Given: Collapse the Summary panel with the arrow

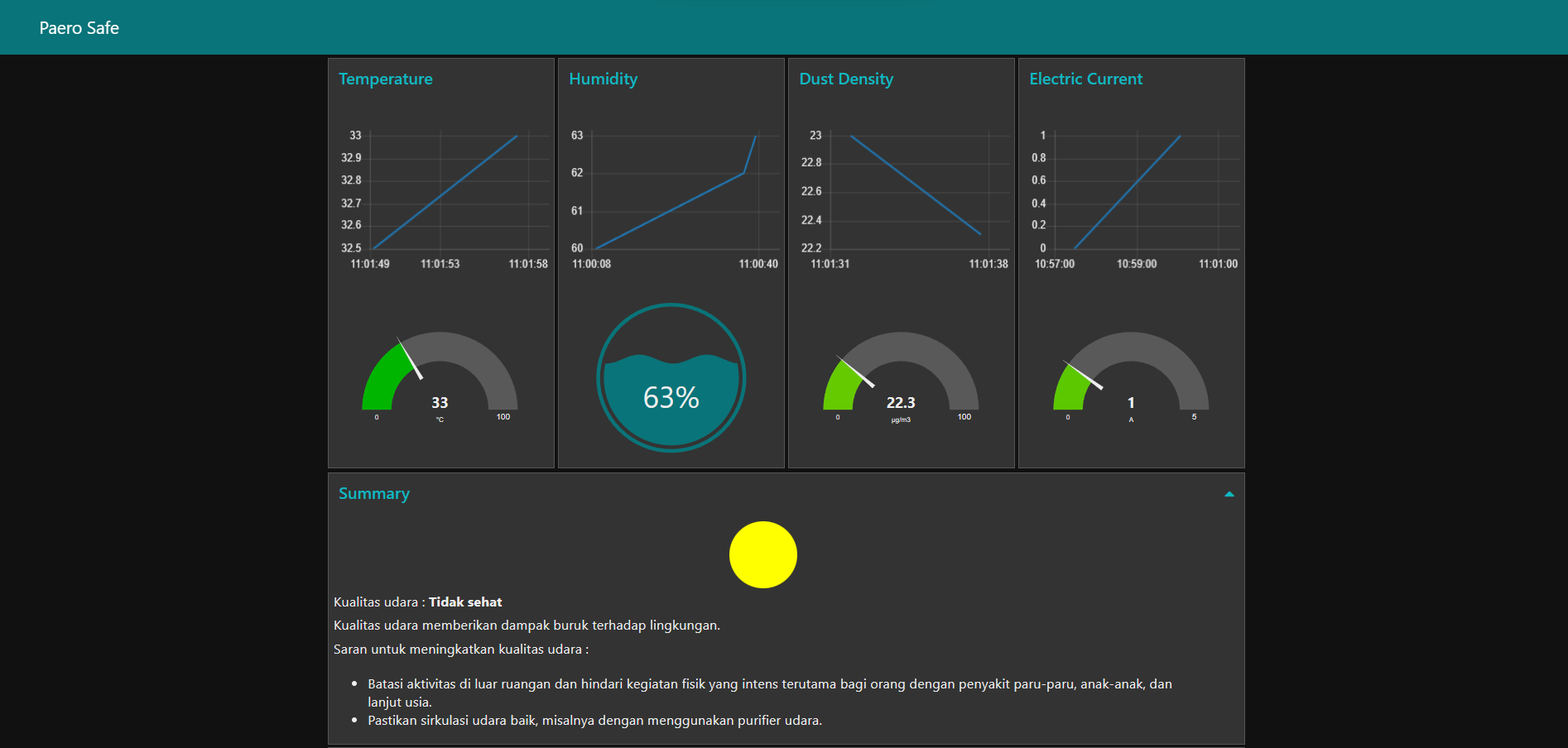Looking at the screenshot, I should point(1229,494).
